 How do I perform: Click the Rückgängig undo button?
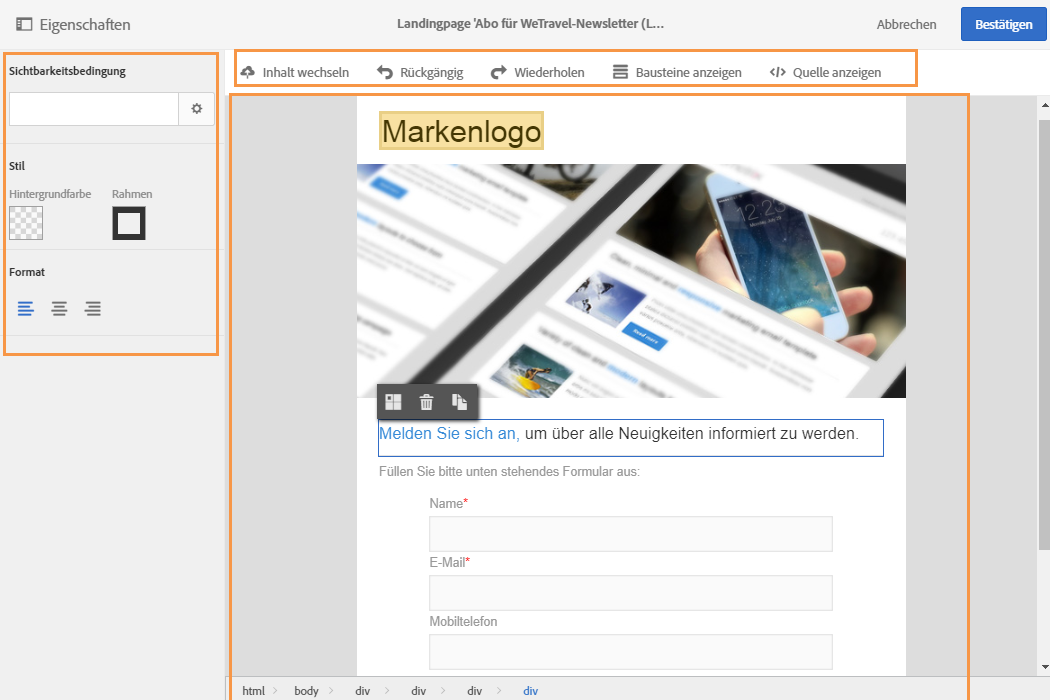[x=420, y=72]
